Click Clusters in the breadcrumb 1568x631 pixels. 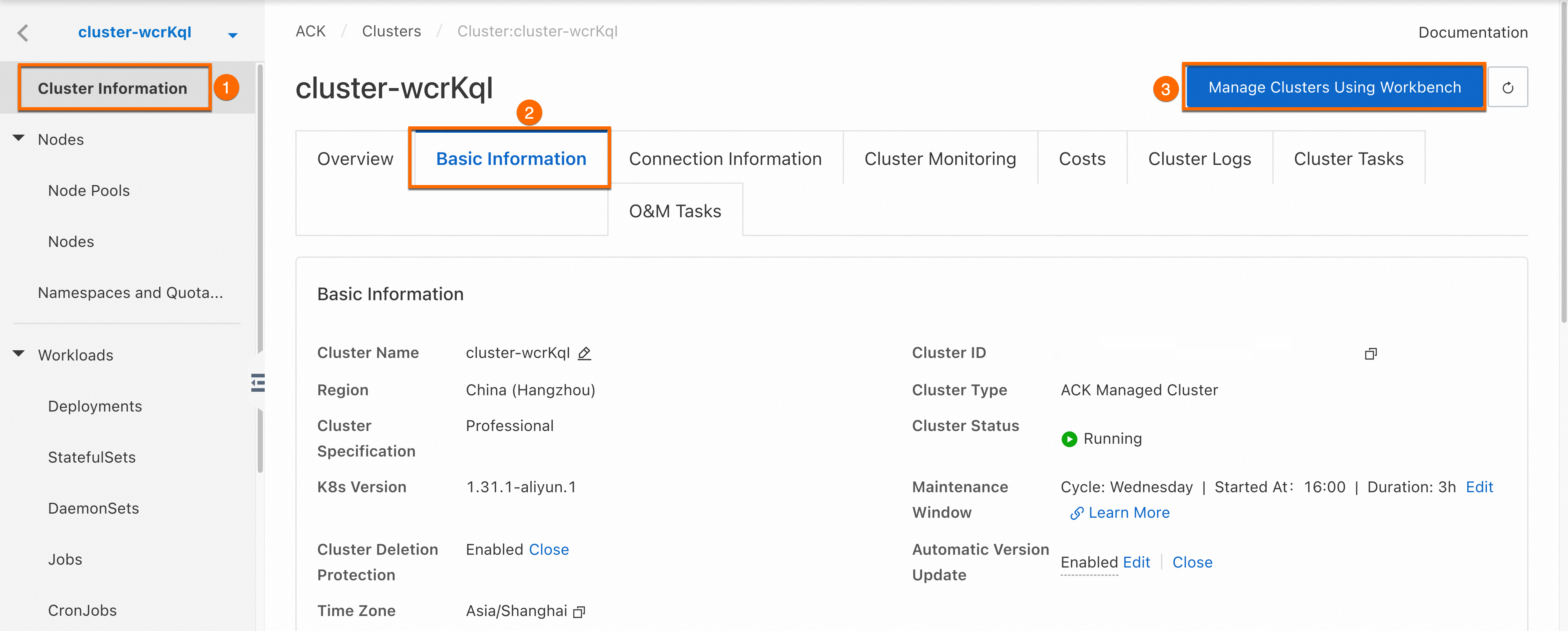coord(391,32)
